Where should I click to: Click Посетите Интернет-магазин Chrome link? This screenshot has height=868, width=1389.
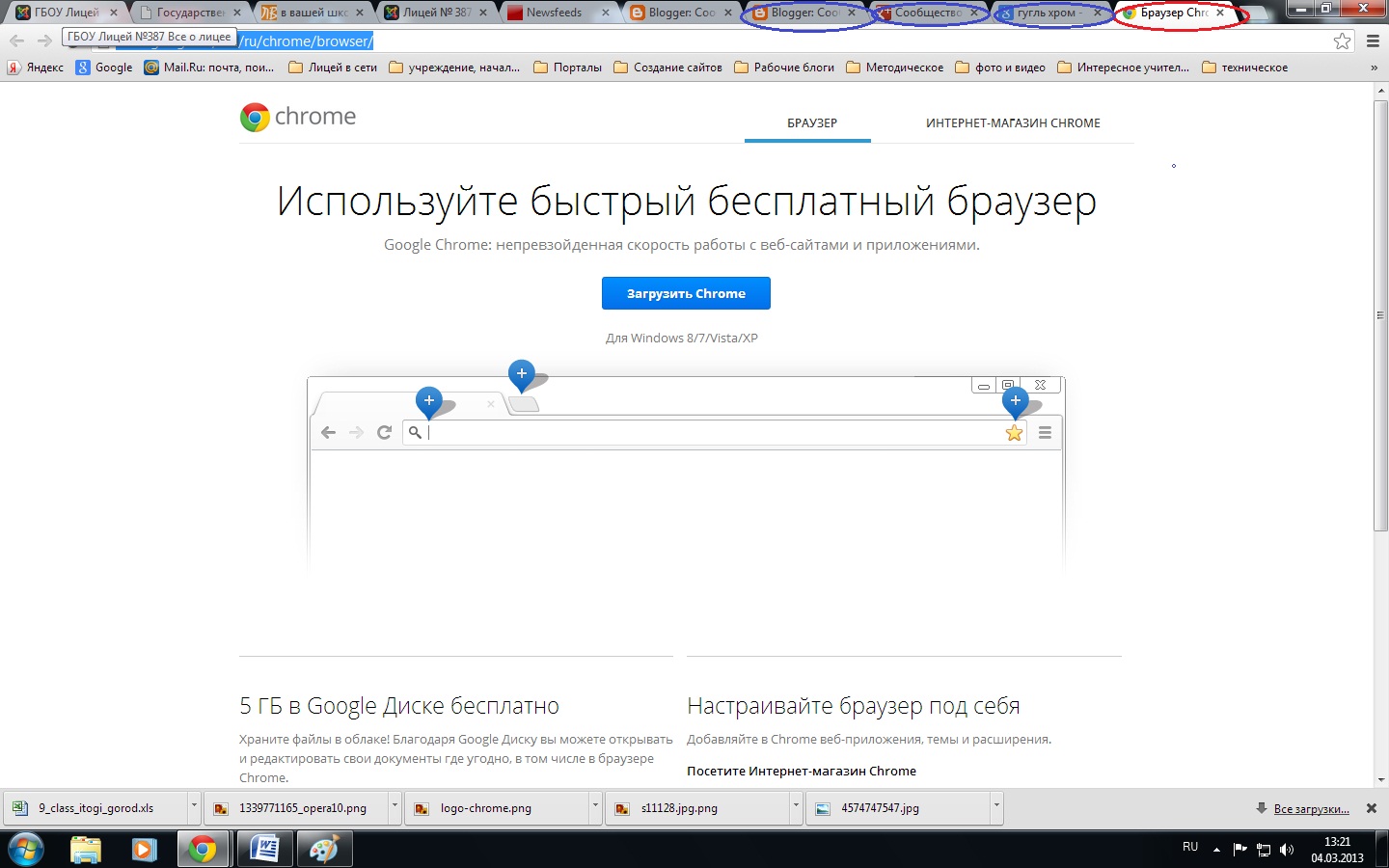802,772
